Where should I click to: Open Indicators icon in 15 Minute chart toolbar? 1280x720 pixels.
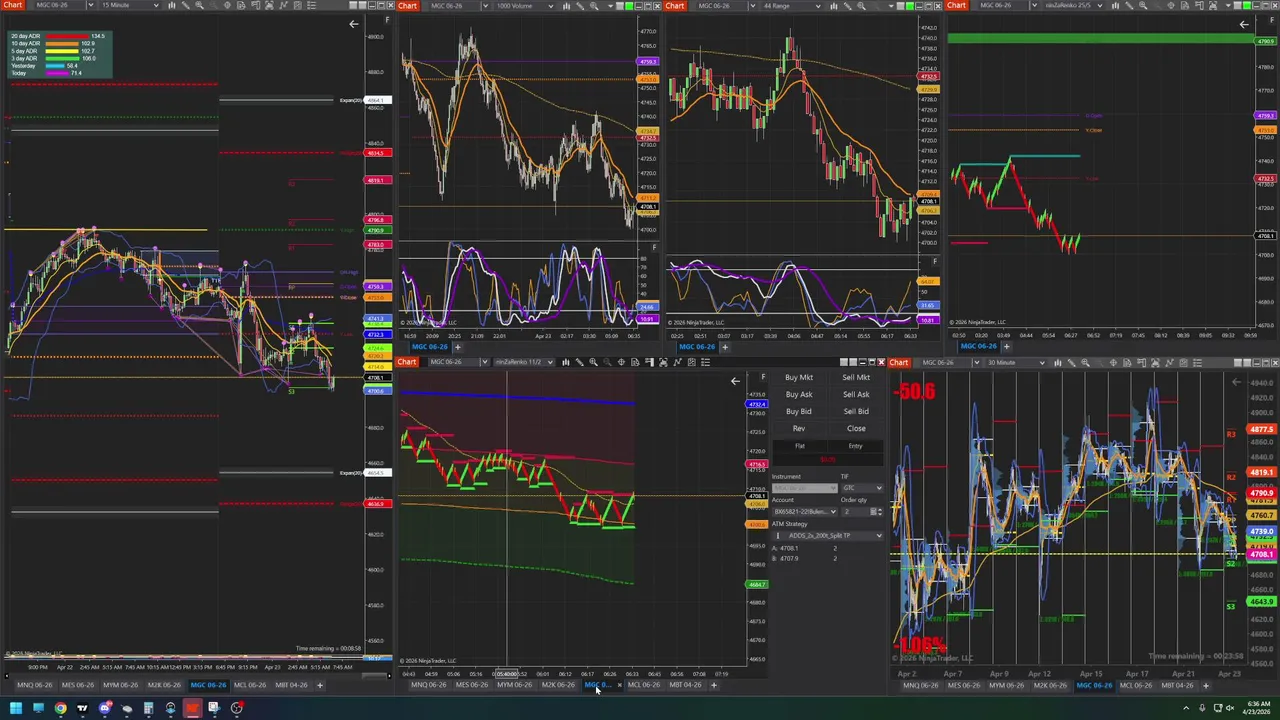click(x=283, y=5)
